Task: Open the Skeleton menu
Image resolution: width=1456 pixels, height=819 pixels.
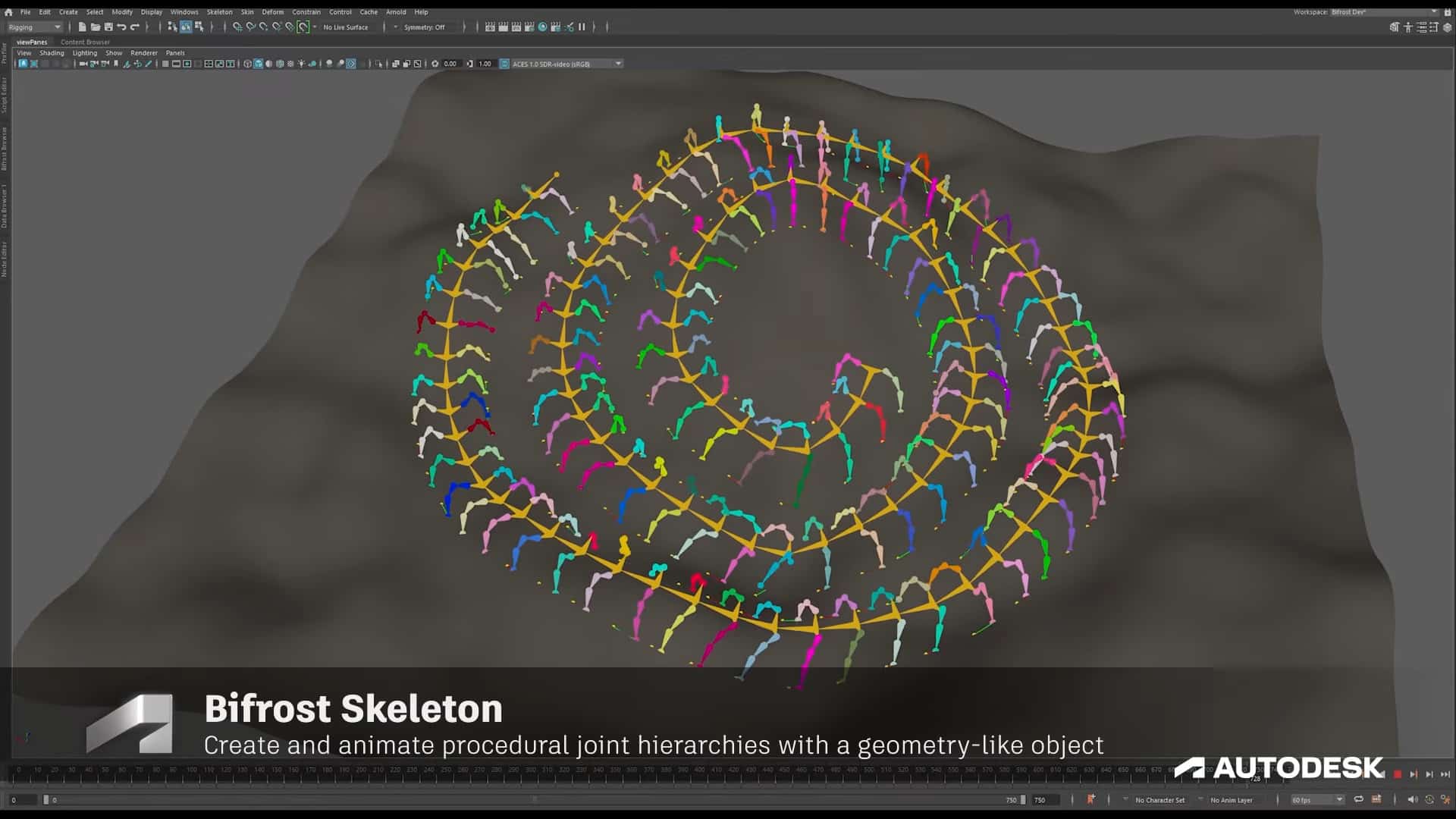Action: tap(220, 12)
